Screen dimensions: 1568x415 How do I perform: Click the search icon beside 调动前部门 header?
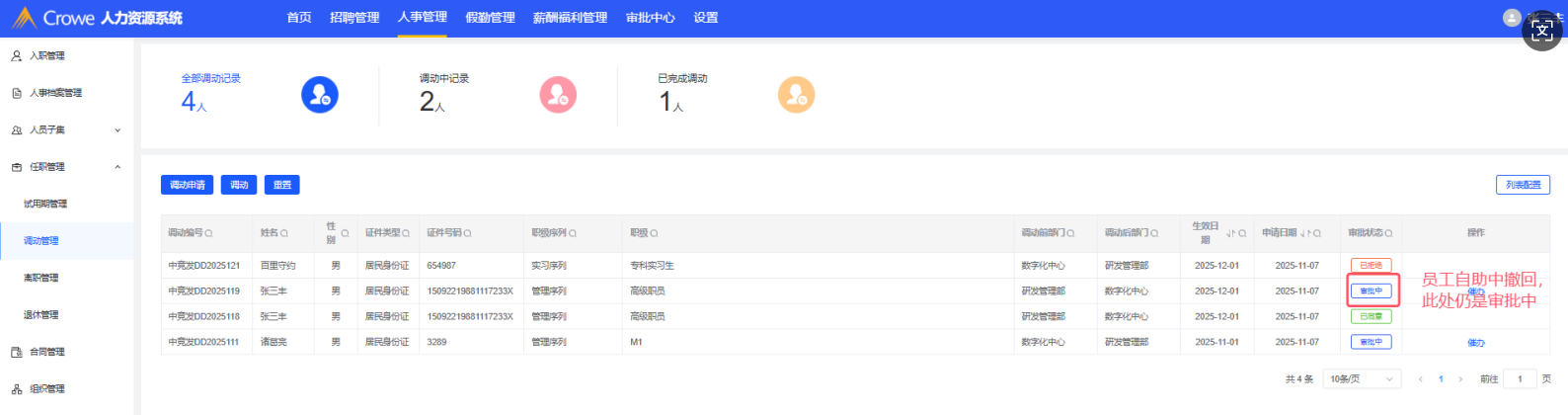1070,233
